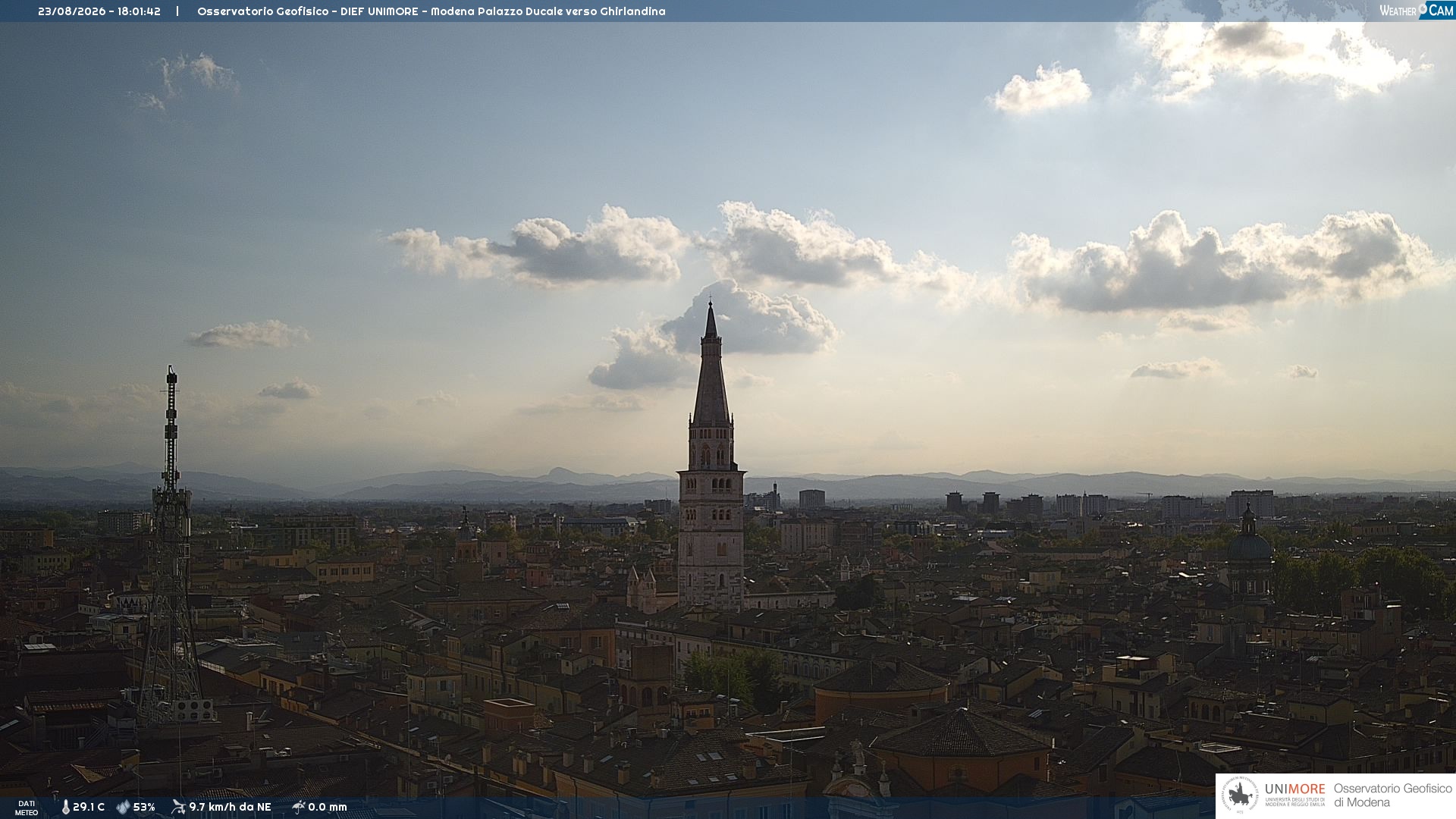The height and width of the screenshot is (819, 1456).
Task: Click the Modena Palazzo Ducale verso Ghirlandina caption
Action: [x=548, y=11]
